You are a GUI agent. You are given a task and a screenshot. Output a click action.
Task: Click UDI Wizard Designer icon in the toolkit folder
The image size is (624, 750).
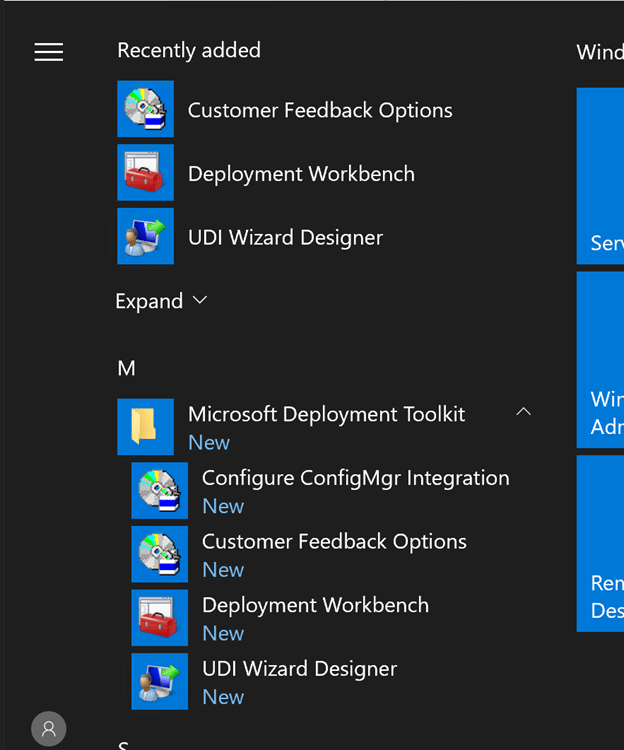pyautogui.click(x=160, y=681)
